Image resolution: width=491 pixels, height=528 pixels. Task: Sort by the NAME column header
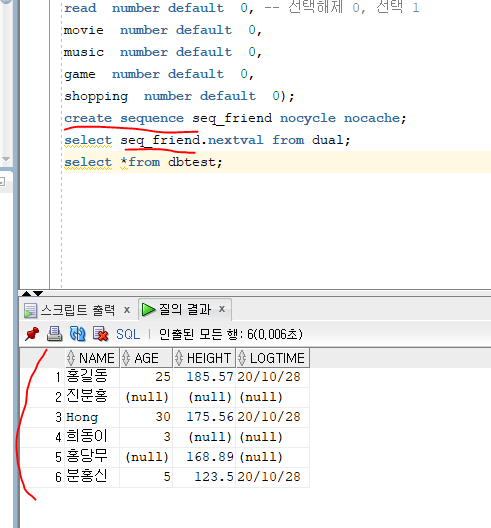(92, 358)
